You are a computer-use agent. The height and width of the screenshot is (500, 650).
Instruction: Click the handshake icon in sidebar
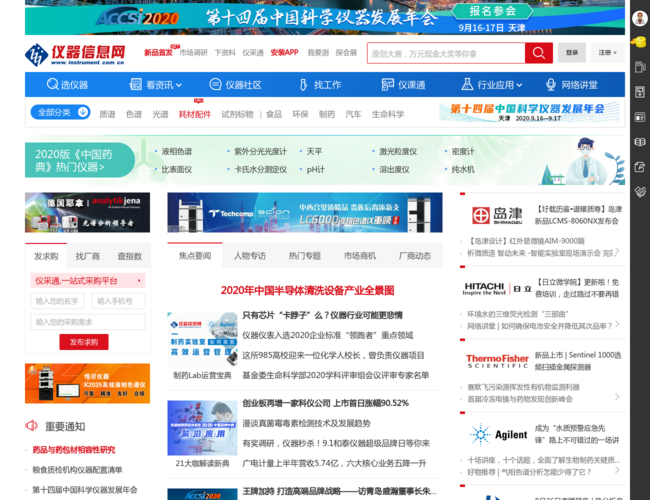(x=640, y=192)
